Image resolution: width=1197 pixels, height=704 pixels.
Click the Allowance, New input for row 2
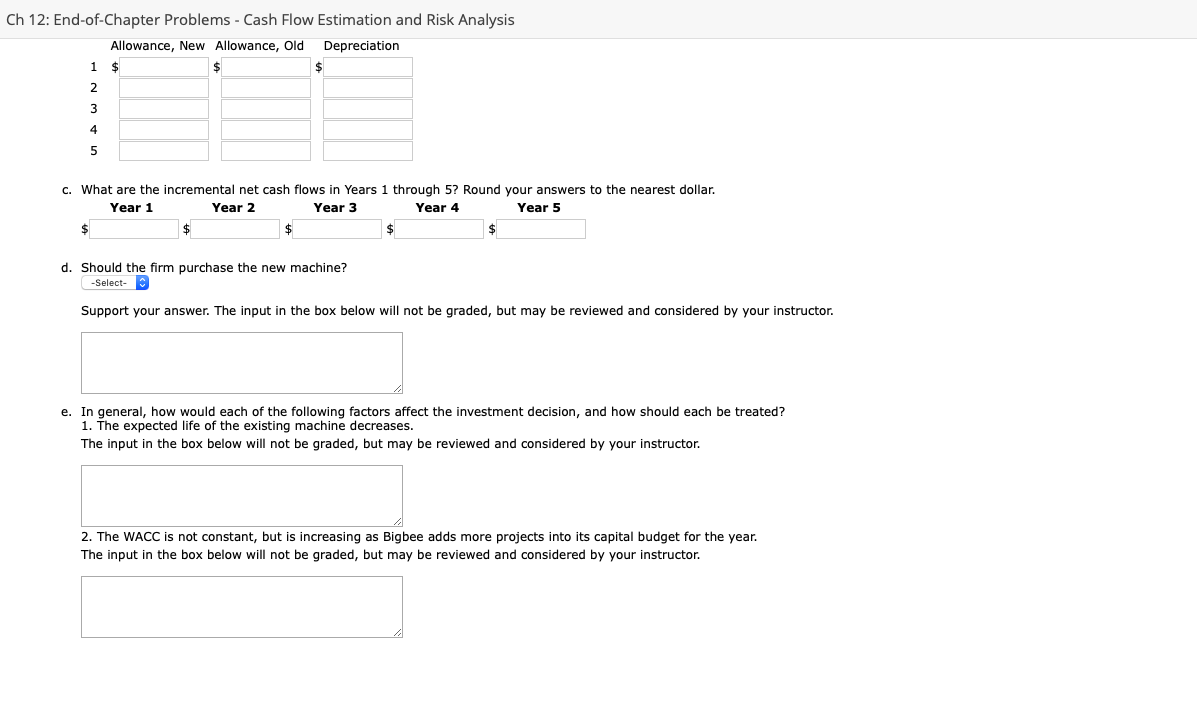(163, 88)
